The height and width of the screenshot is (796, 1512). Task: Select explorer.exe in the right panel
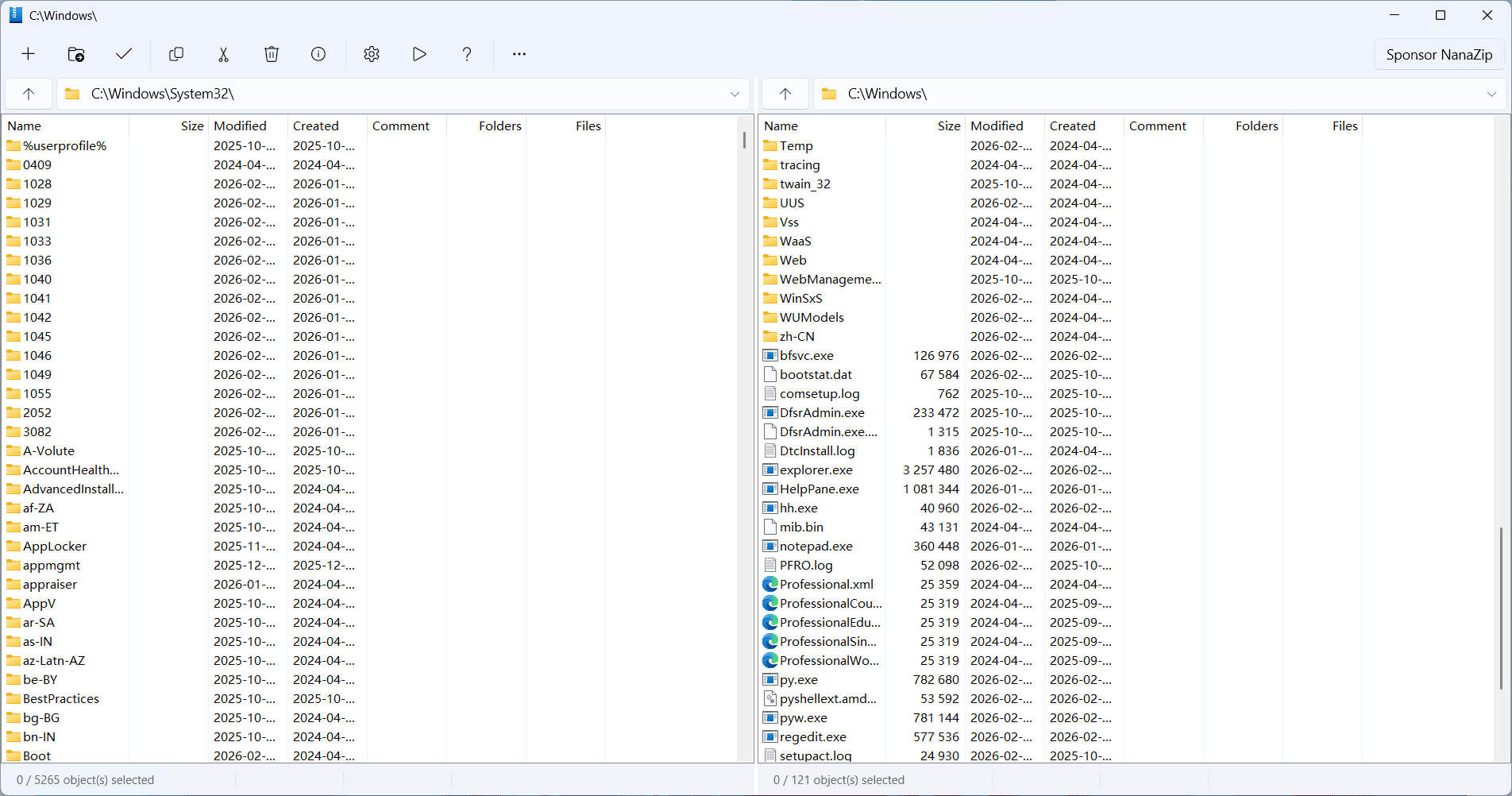pyautogui.click(x=816, y=469)
